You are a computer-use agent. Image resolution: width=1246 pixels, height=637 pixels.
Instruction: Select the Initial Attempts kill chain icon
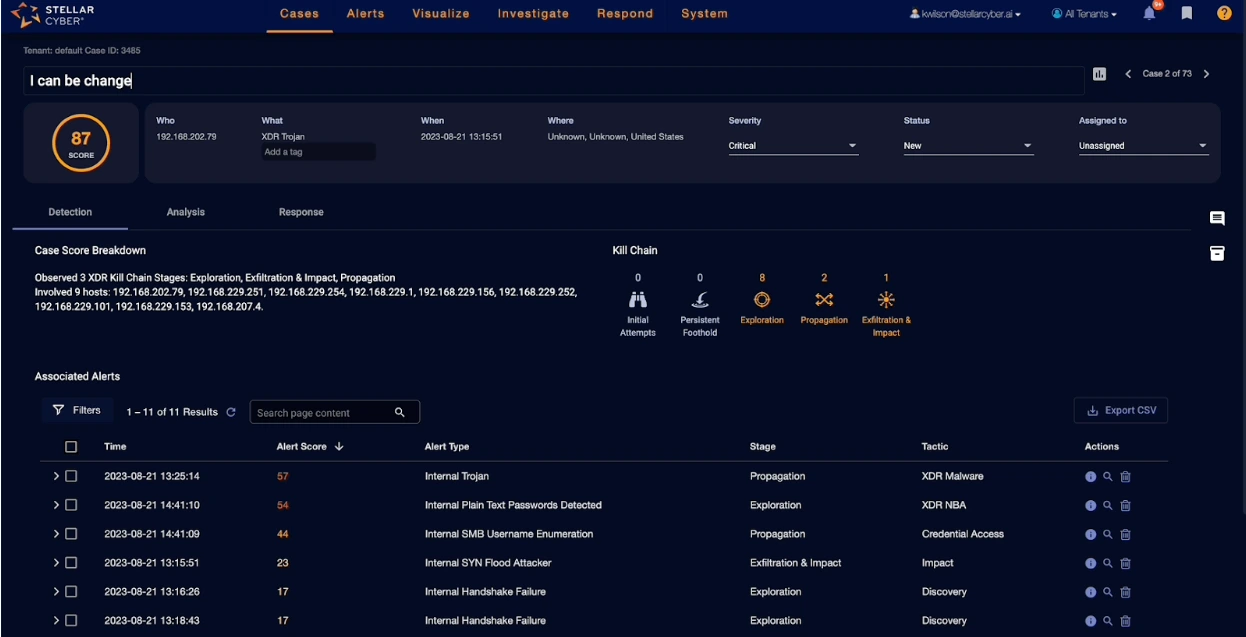(638, 299)
